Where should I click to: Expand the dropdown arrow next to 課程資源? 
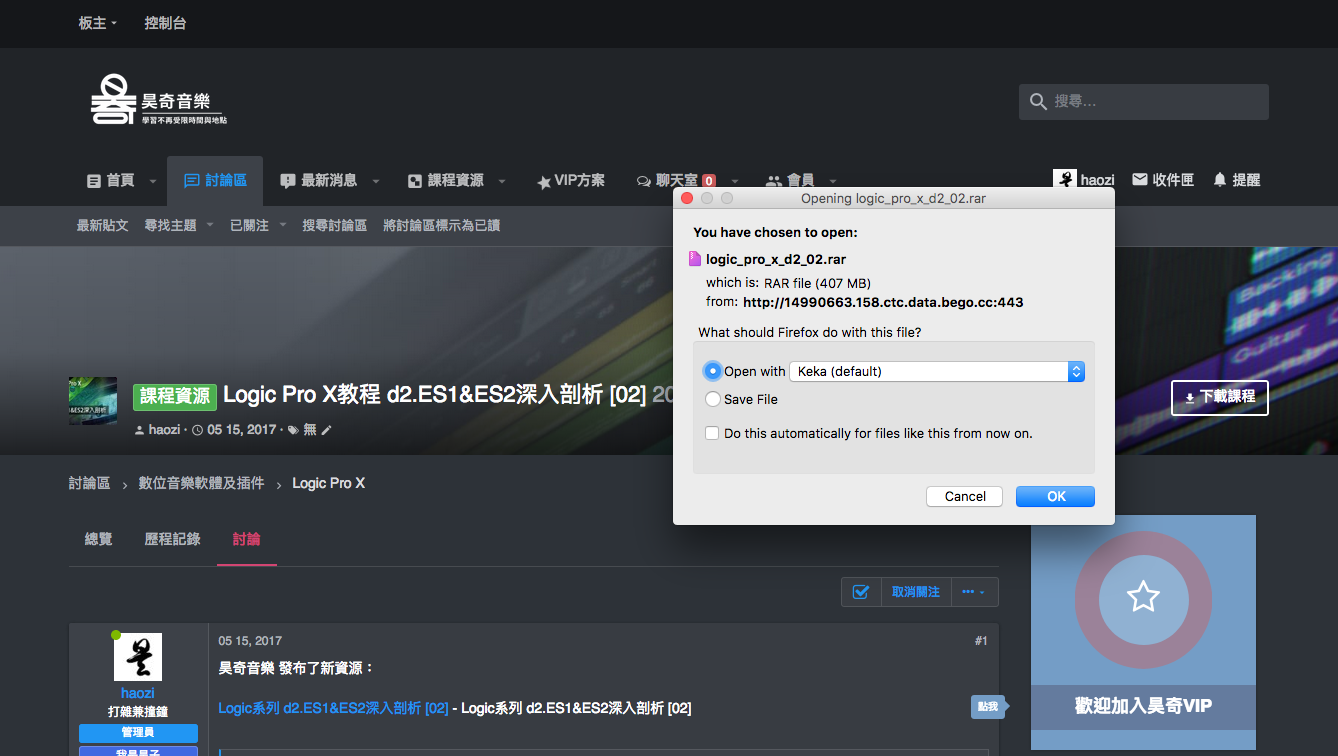point(502,182)
